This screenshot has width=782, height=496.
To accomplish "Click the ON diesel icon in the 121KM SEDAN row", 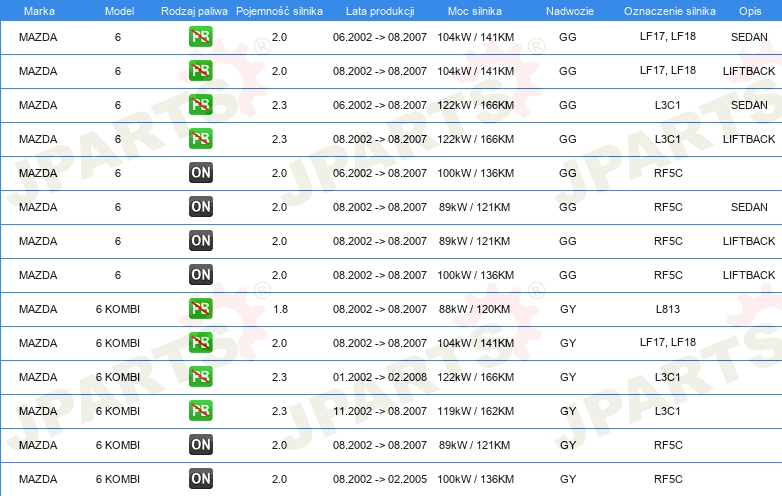I will (200, 206).
